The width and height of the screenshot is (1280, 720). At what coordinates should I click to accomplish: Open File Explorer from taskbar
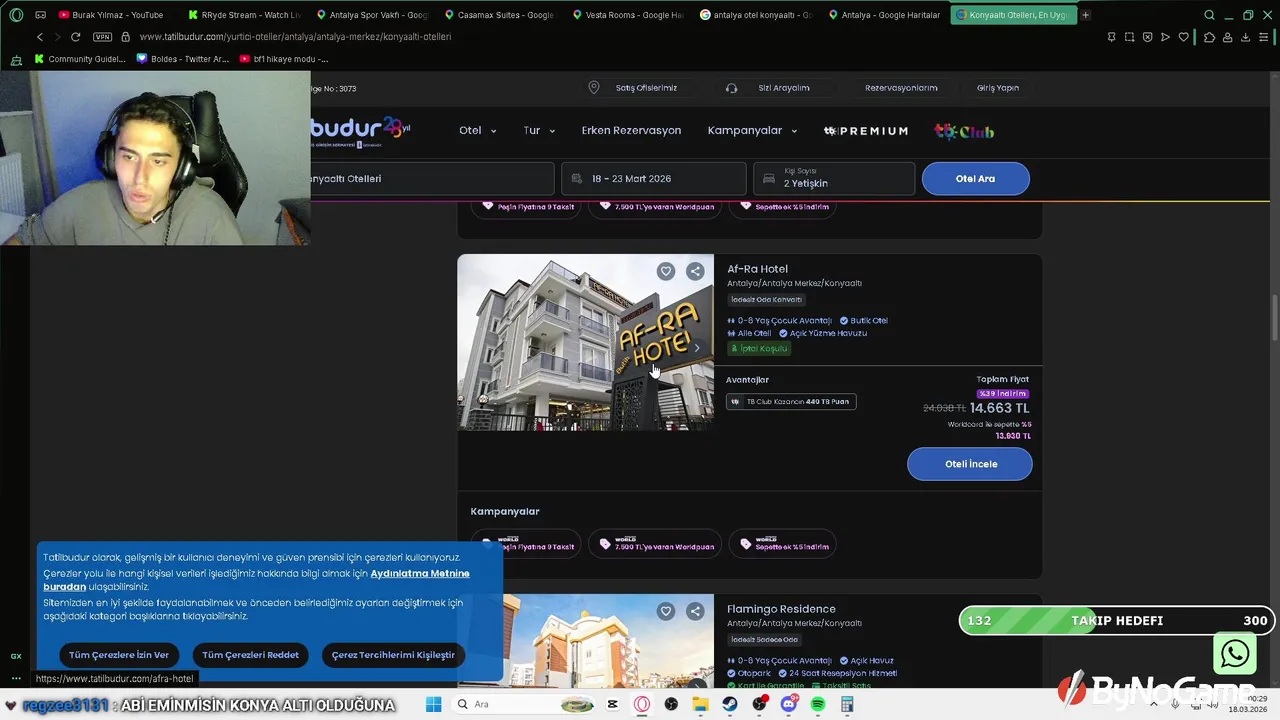701,704
